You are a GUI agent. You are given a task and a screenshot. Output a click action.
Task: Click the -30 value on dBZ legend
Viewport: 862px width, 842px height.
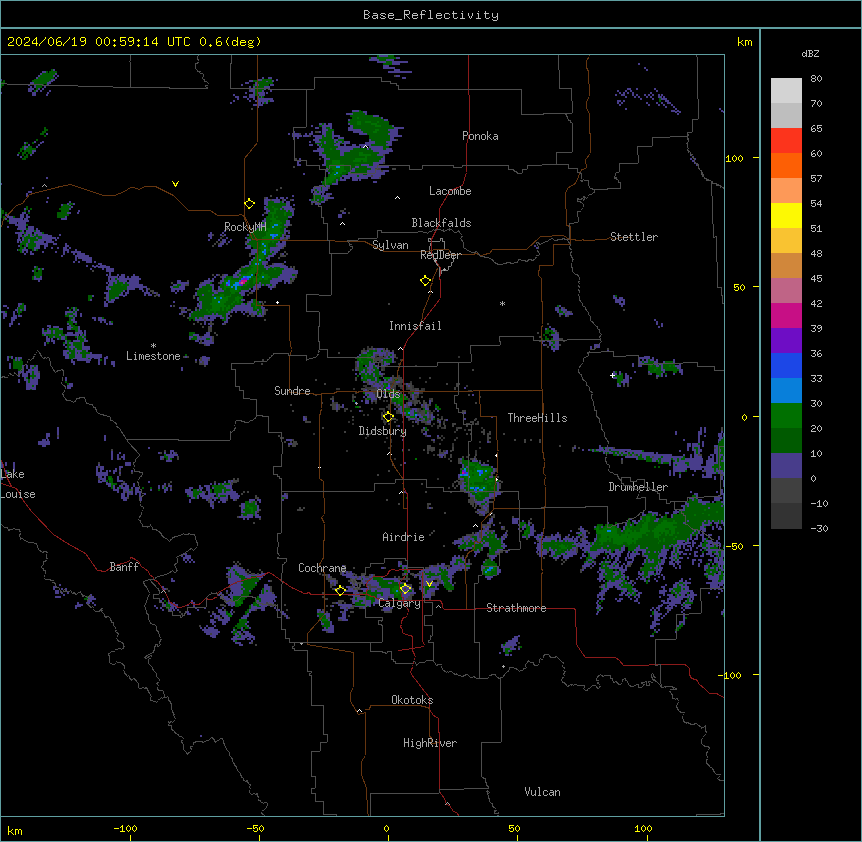pyautogui.click(x=819, y=529)
